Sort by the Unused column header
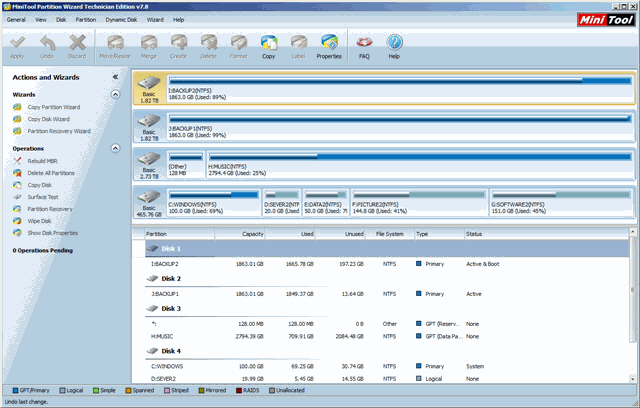This screenshot has height=408, width=640. point(340,234)
